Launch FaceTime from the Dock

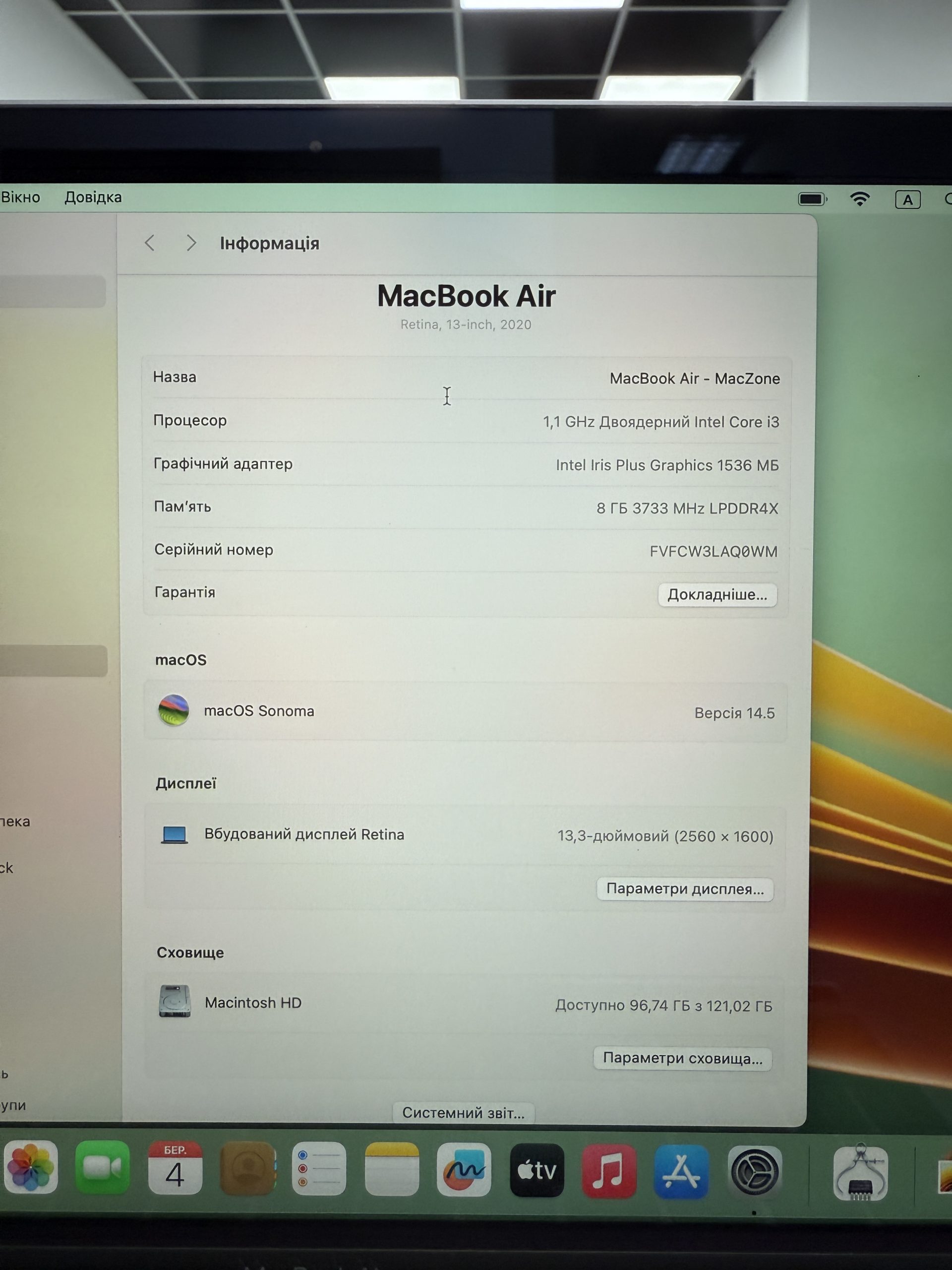pyautogui.click(x=103, y=1168)
